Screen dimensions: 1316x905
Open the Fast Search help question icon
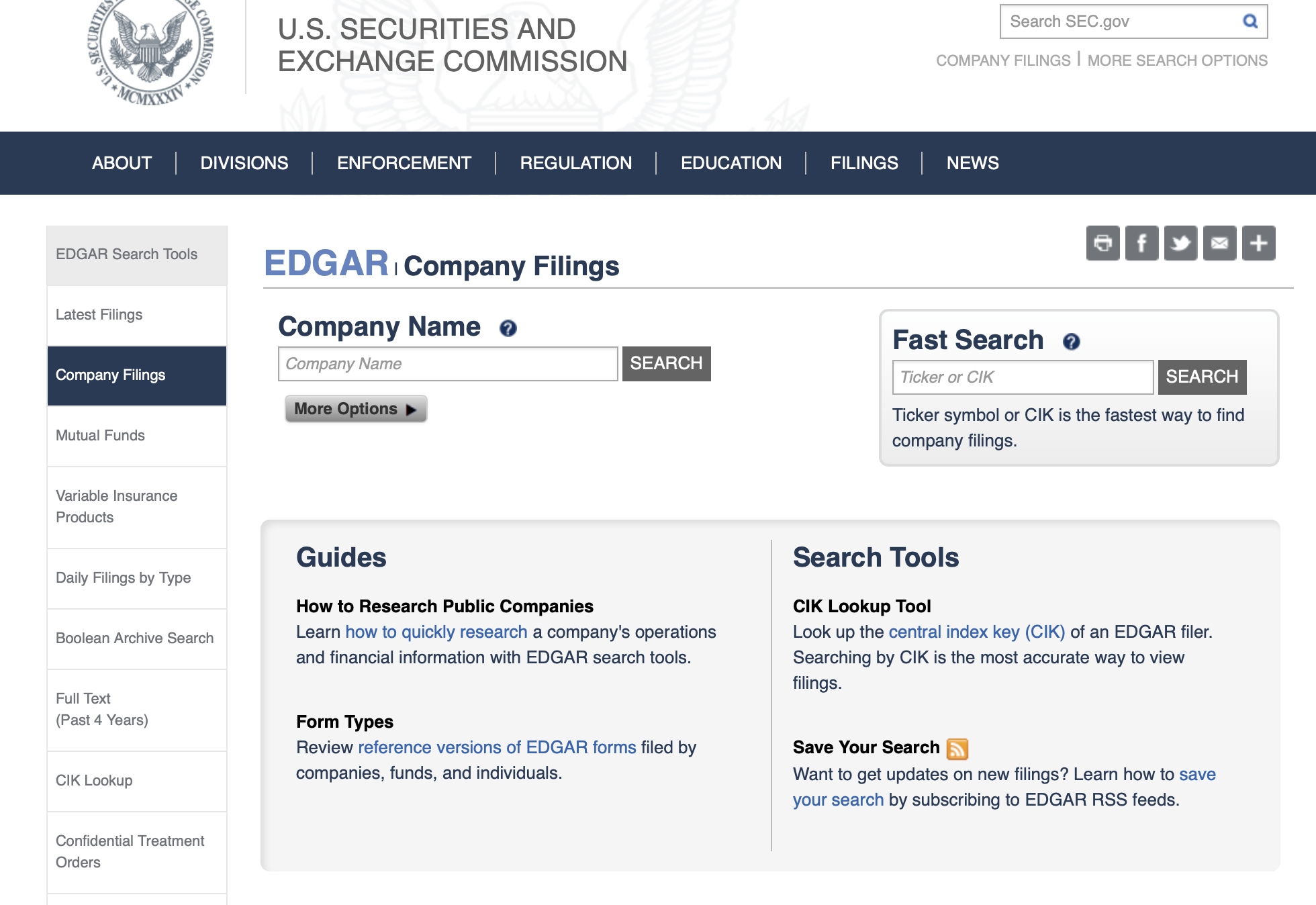point(1071,342)
